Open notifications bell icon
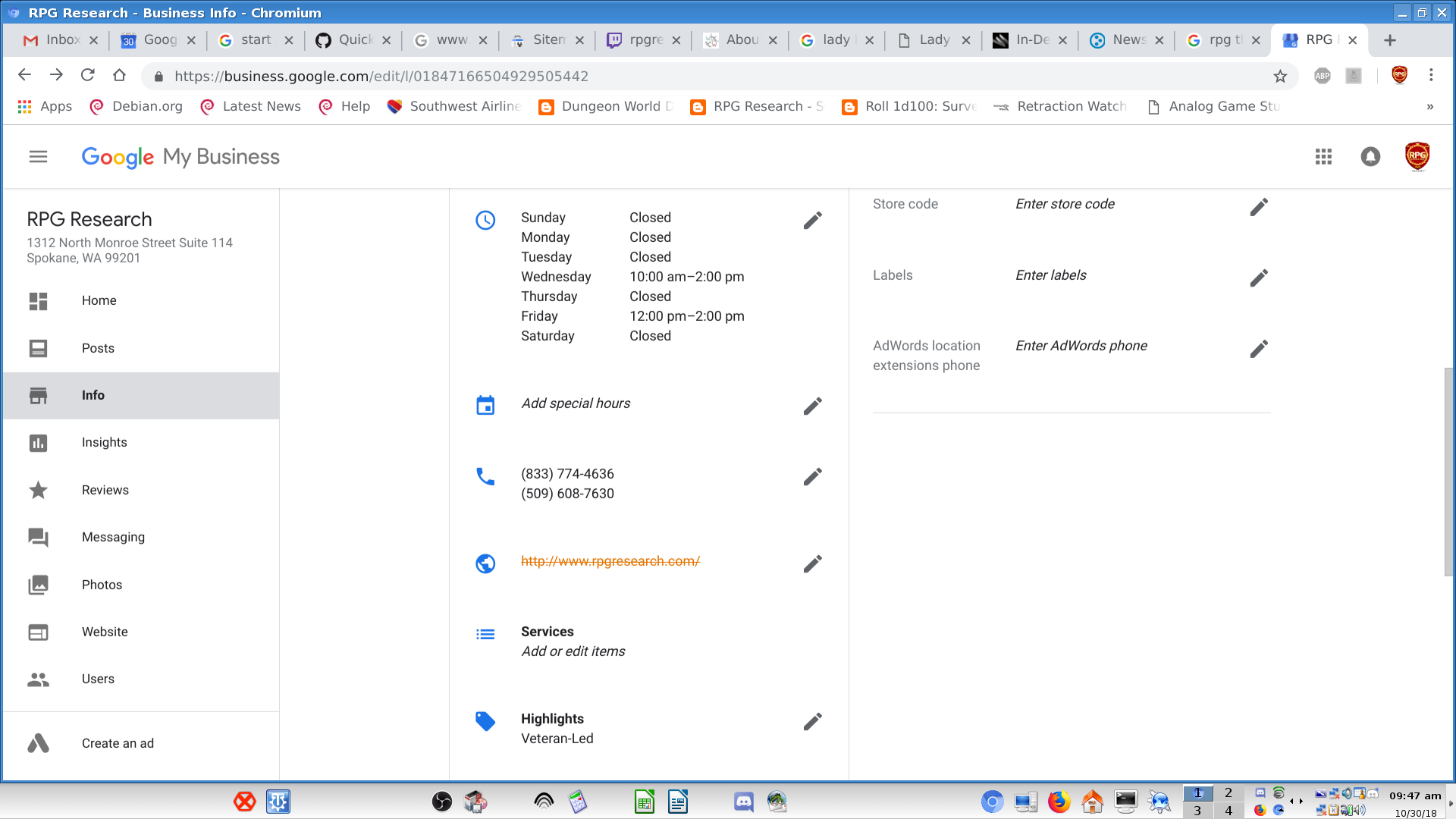 pos(1370,157)
